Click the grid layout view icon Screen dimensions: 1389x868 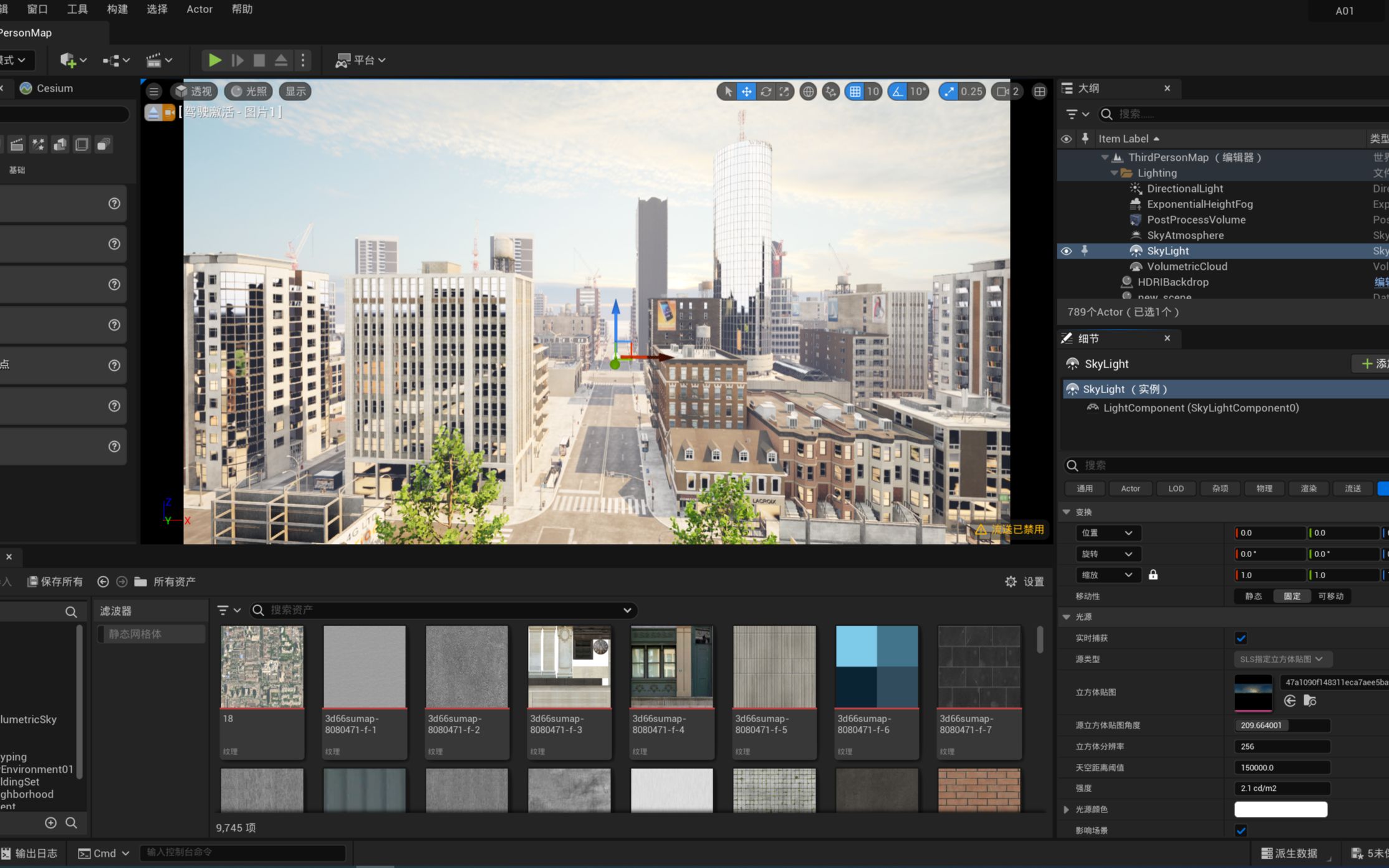pyautogui.click(x=1039, y=90)
